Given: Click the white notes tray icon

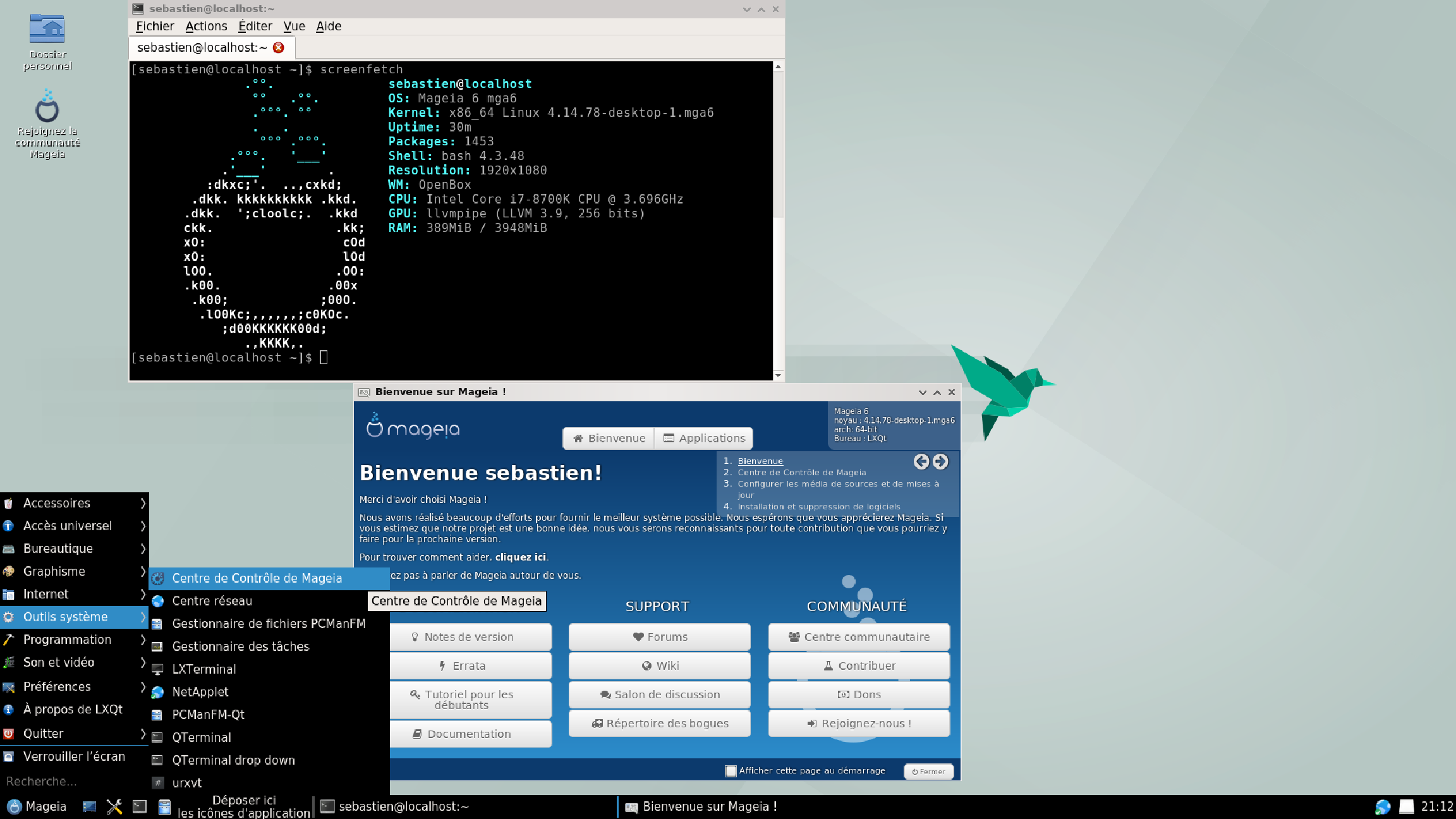Looking at the screenshot, I should (1407, 806).
